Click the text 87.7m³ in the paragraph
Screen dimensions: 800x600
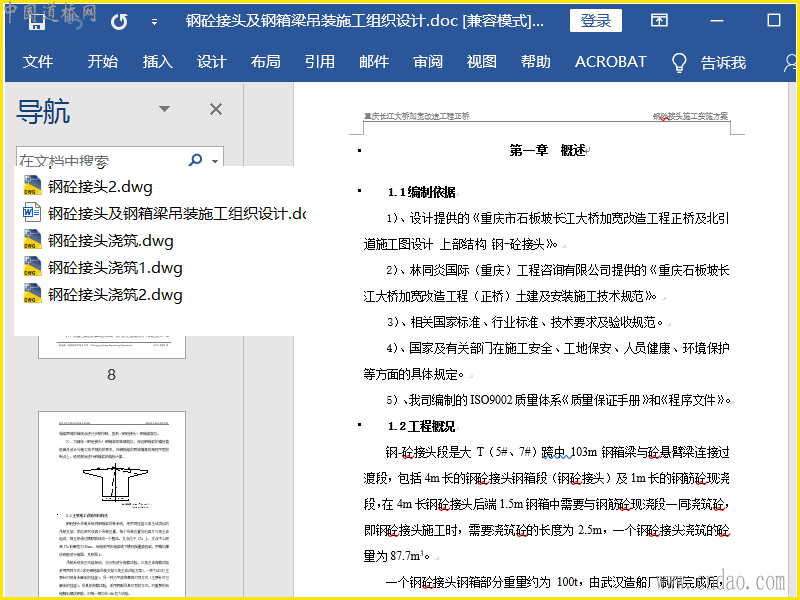[408, 555]
